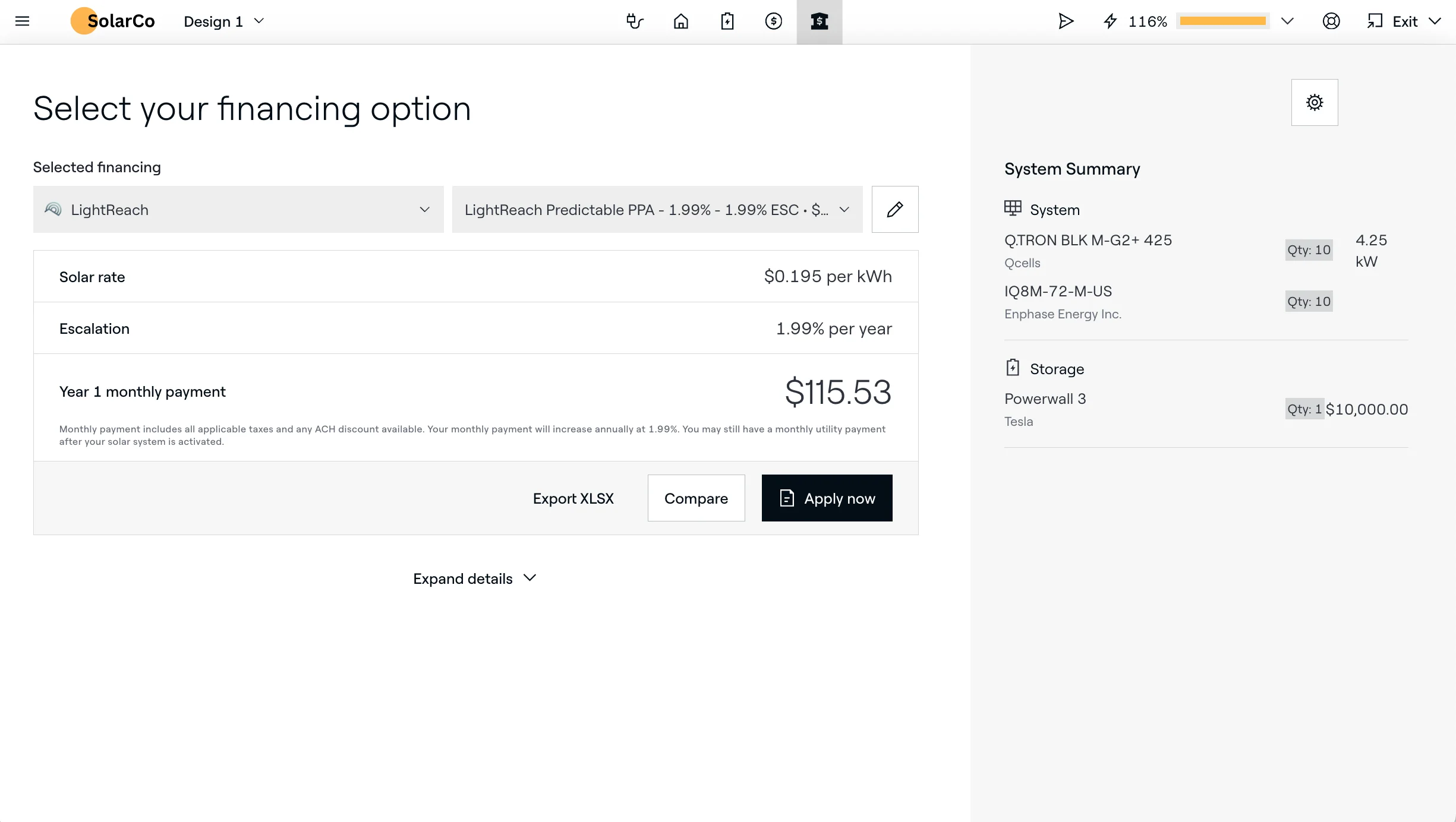The height and width of the screenshot is (822, 1456).
Task: Open system summary gear settings
Action: (x=1315, y=102)
